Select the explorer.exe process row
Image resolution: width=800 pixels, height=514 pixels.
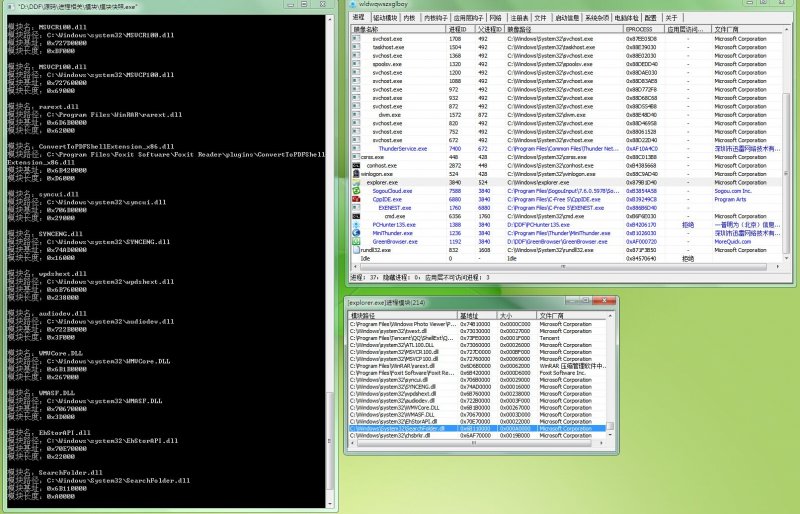tap(566, 182)
